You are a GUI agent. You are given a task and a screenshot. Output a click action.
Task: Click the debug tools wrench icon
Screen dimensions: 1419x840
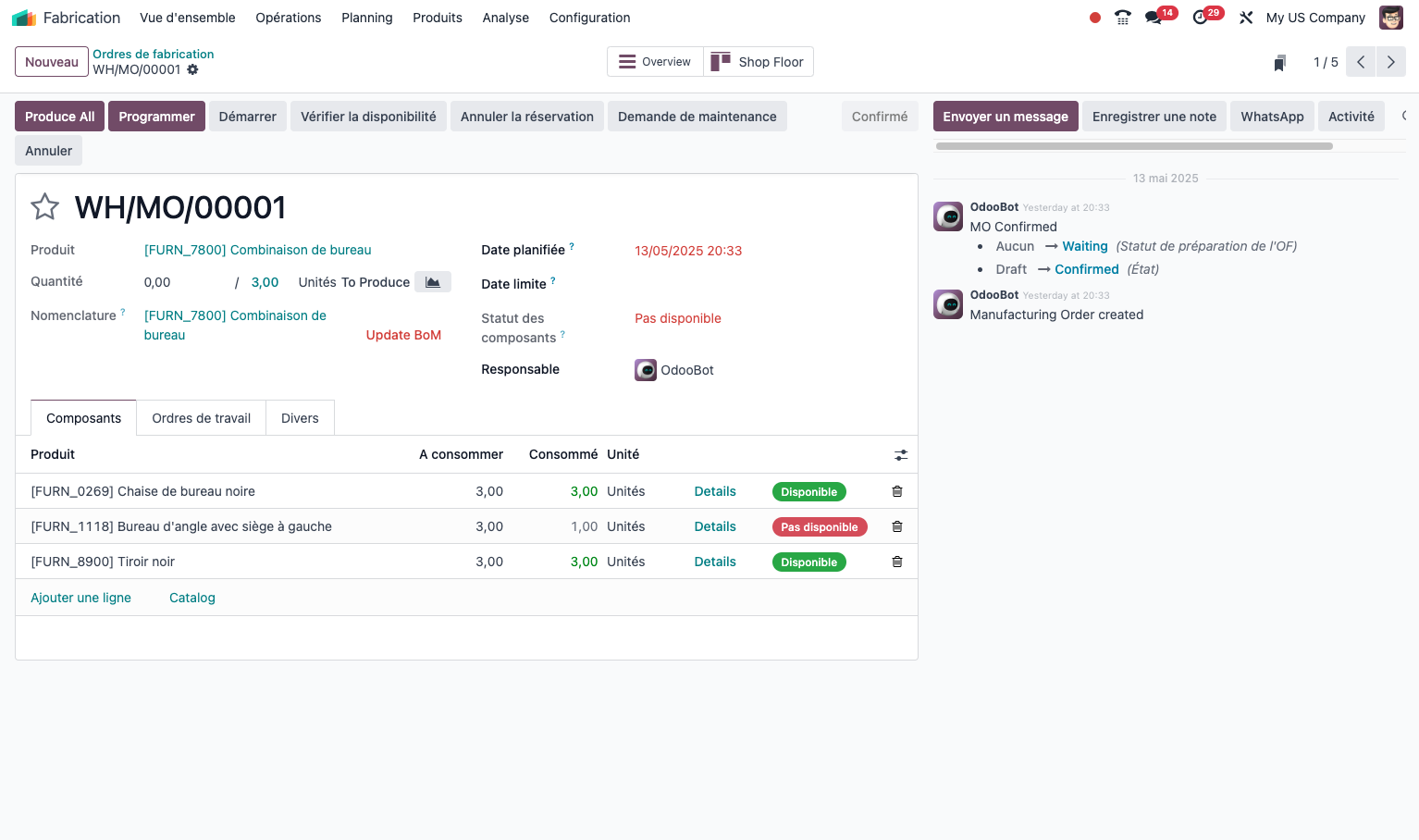click(1246, 18)
